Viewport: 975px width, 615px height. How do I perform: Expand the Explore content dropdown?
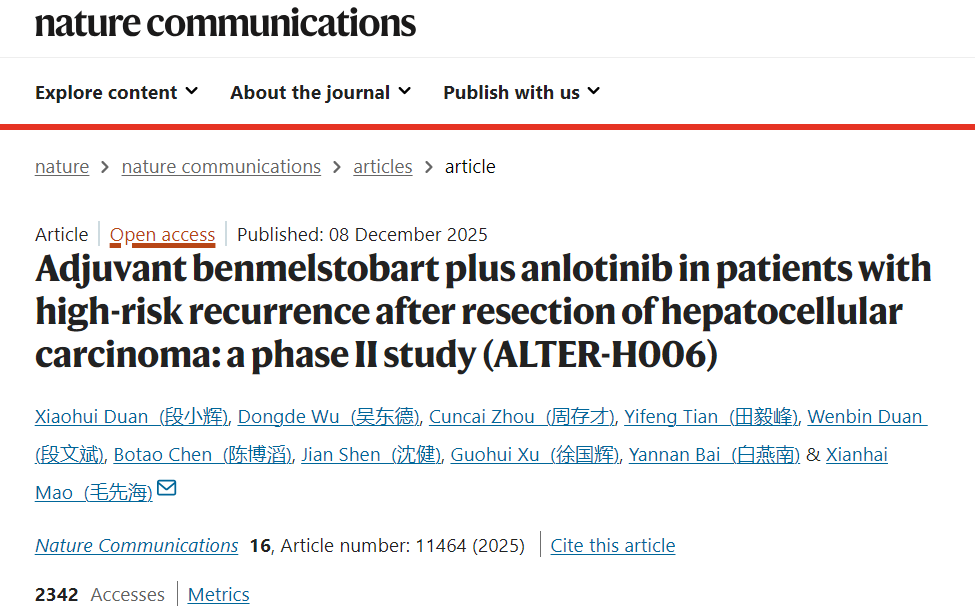tap(116, 92)
